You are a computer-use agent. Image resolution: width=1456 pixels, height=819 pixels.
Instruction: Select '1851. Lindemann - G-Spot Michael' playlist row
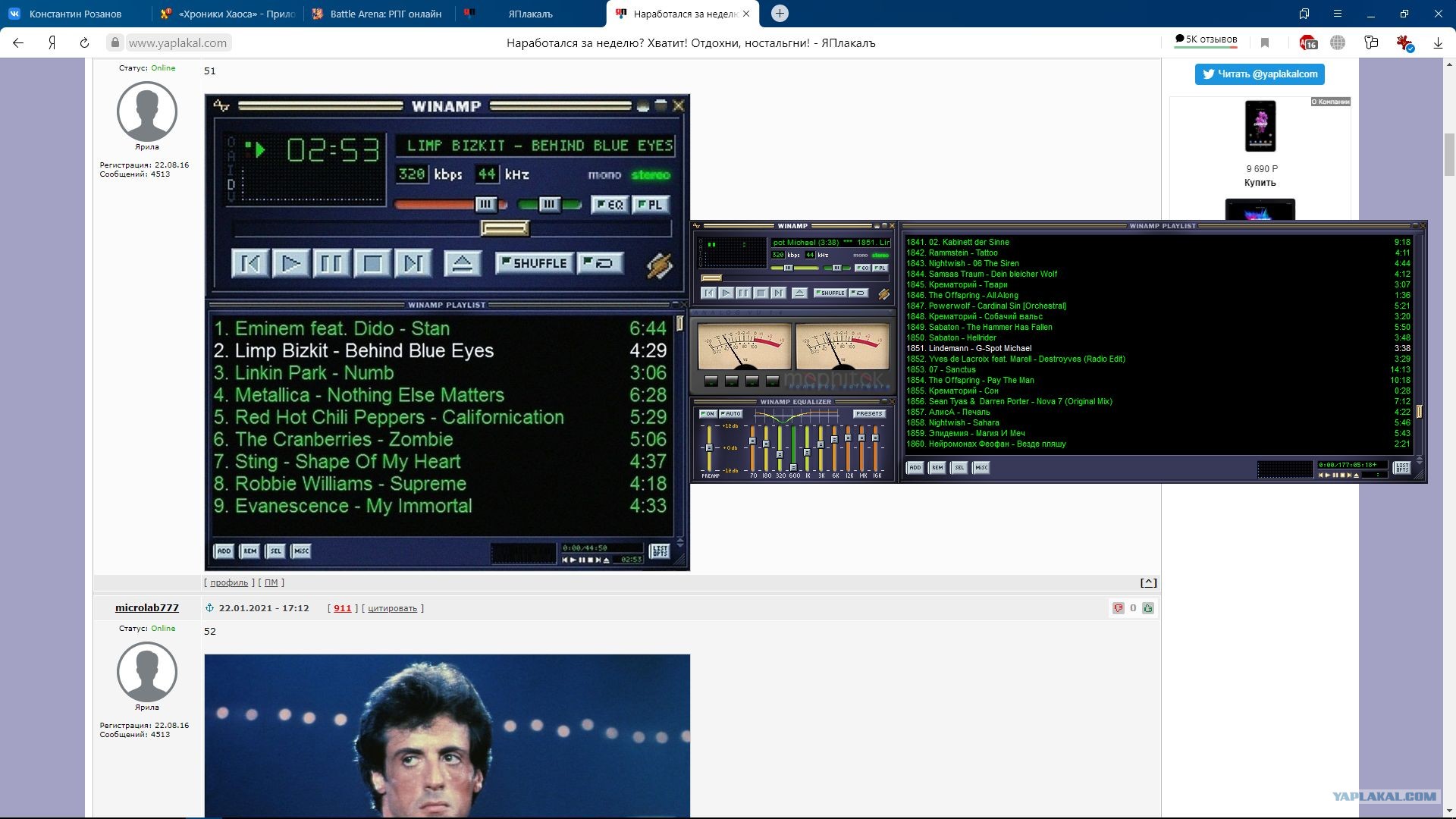tap(1158, 349)
